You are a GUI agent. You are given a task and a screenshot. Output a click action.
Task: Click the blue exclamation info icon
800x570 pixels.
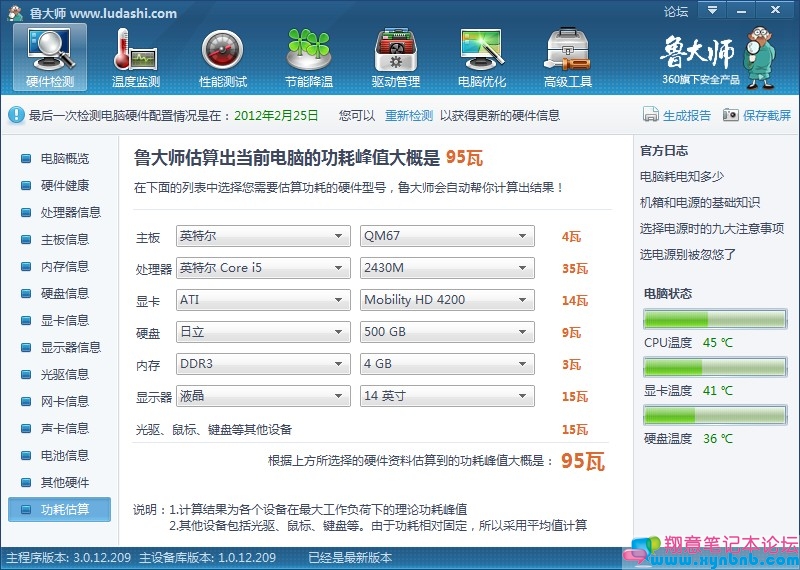pyautogui.click(x=16, y=115)
